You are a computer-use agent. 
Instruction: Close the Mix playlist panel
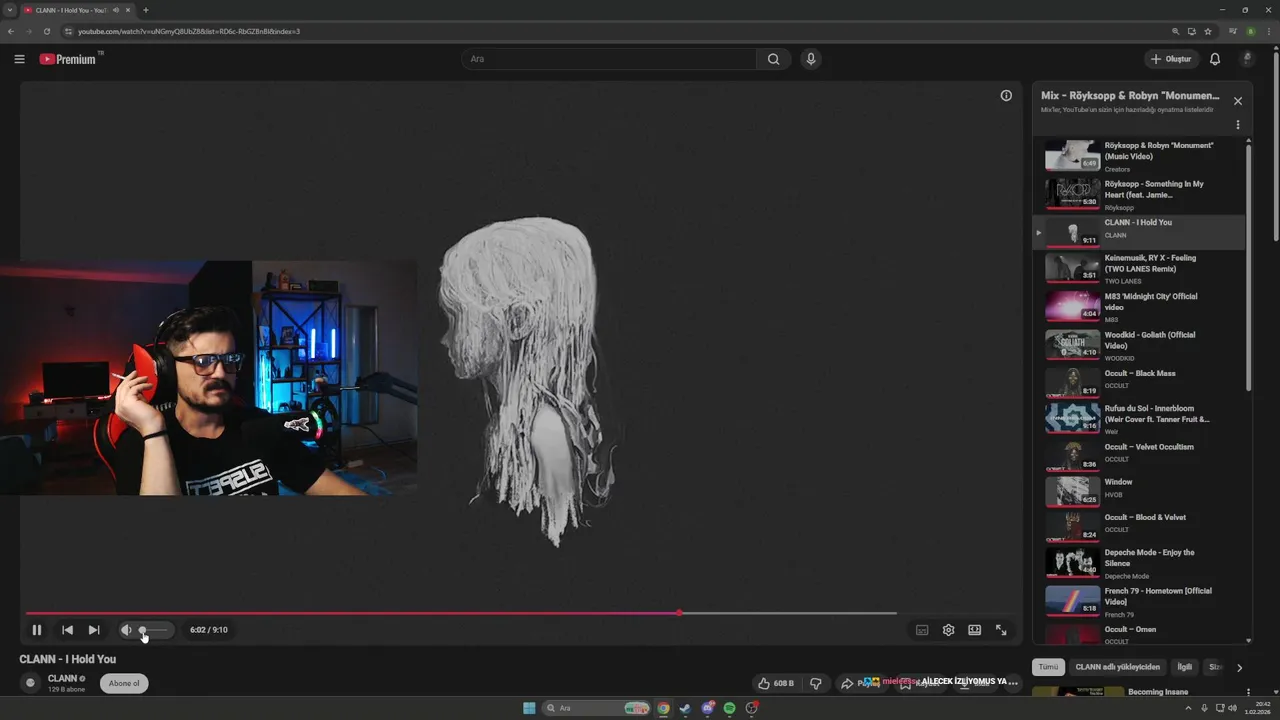[x=1238, y=101]
